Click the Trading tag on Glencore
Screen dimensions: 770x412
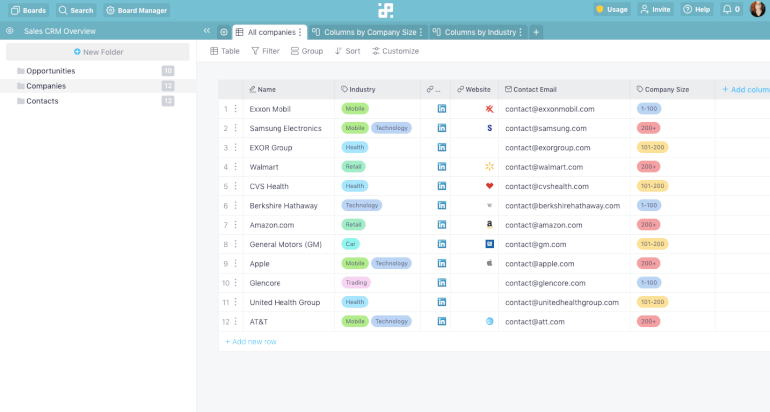coord(356,283)
